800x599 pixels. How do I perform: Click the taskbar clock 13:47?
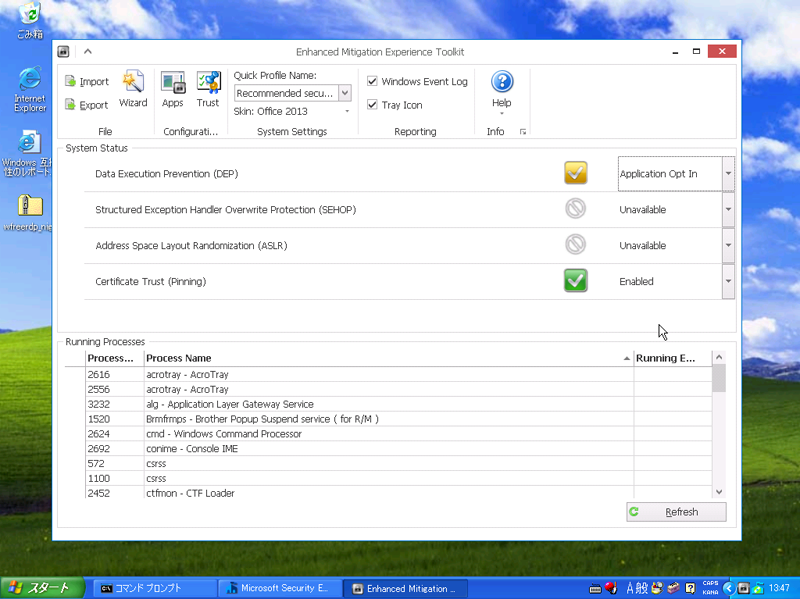[779, 588]
